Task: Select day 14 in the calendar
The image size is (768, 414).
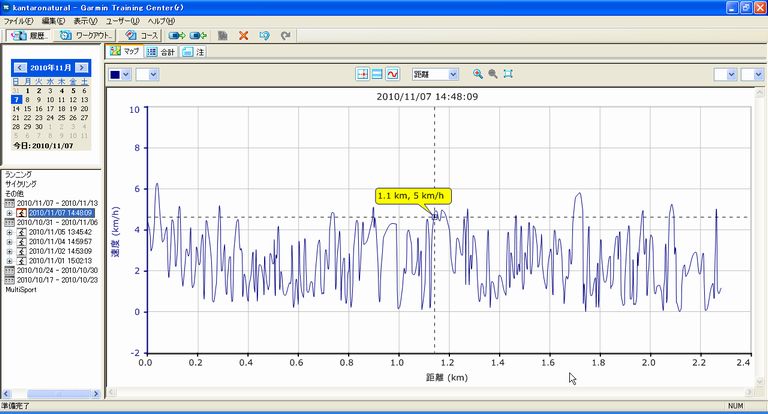Action: click(16, 109)
